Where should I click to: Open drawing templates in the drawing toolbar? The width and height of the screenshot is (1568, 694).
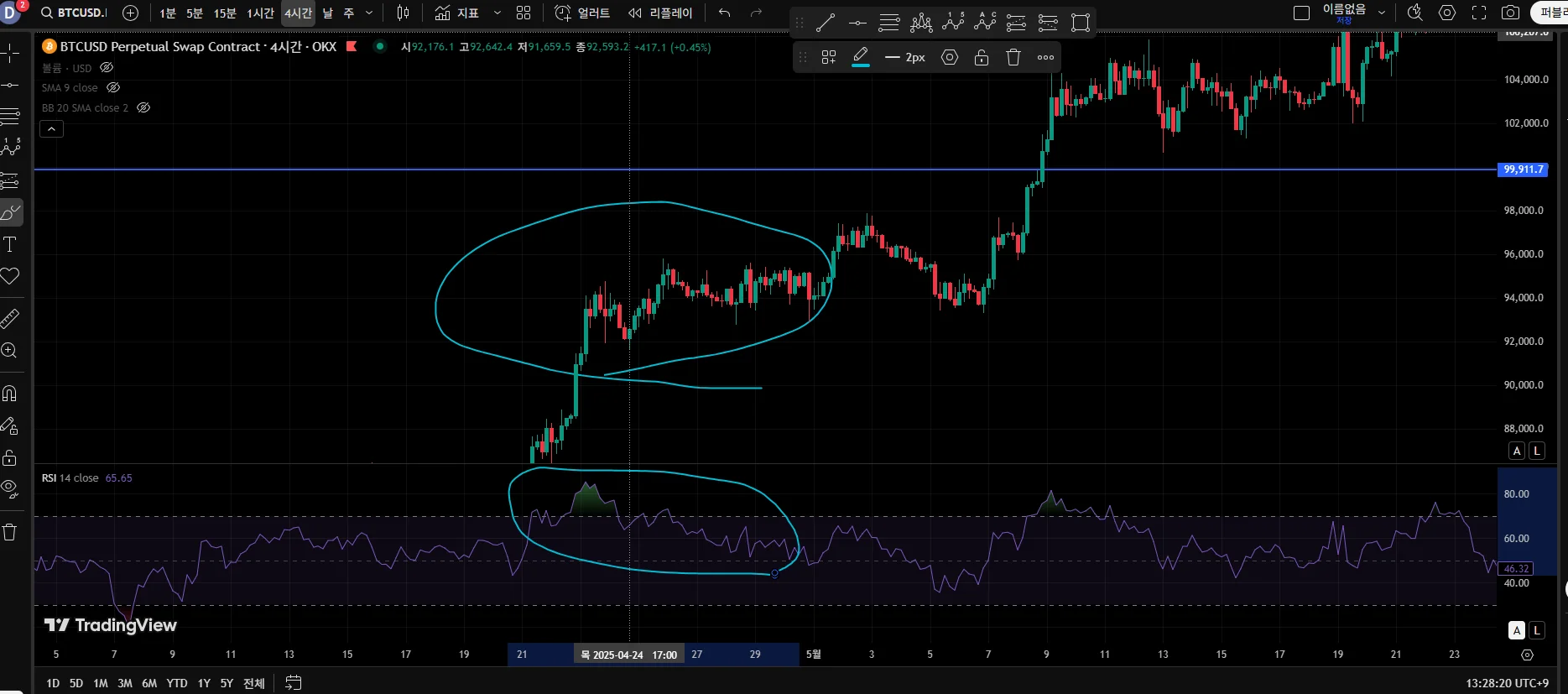tap(829, 57)
